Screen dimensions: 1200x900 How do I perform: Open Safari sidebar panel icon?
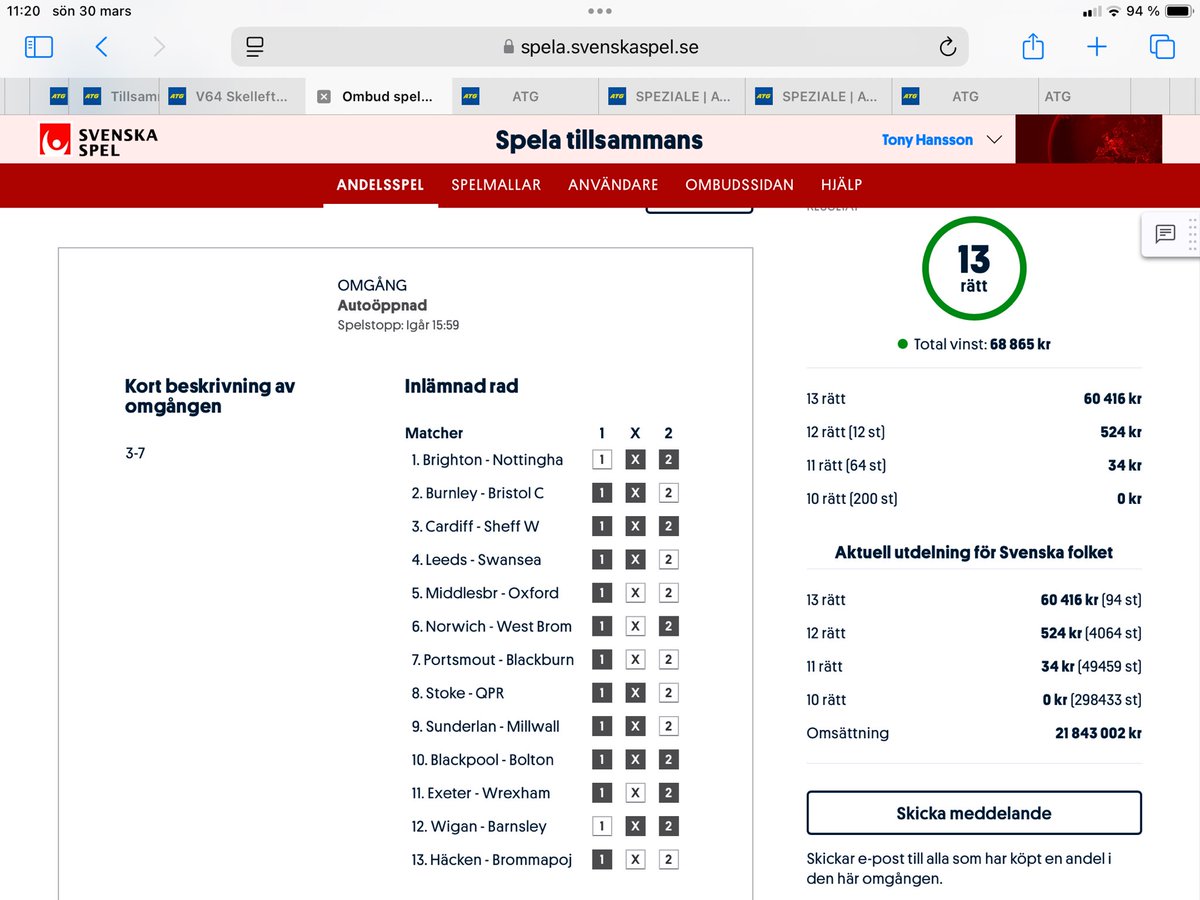pyautogui.click(x=39, y=47)
